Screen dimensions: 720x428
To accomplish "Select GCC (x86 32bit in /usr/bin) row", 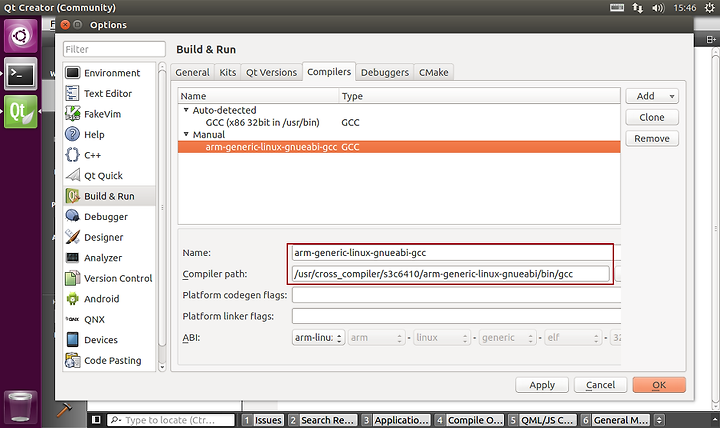I will tap(399, 123).
